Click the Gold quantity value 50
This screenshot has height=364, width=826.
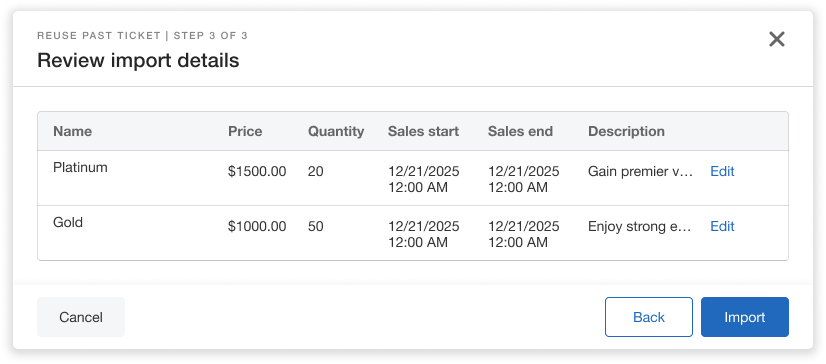tap(316, 226)
